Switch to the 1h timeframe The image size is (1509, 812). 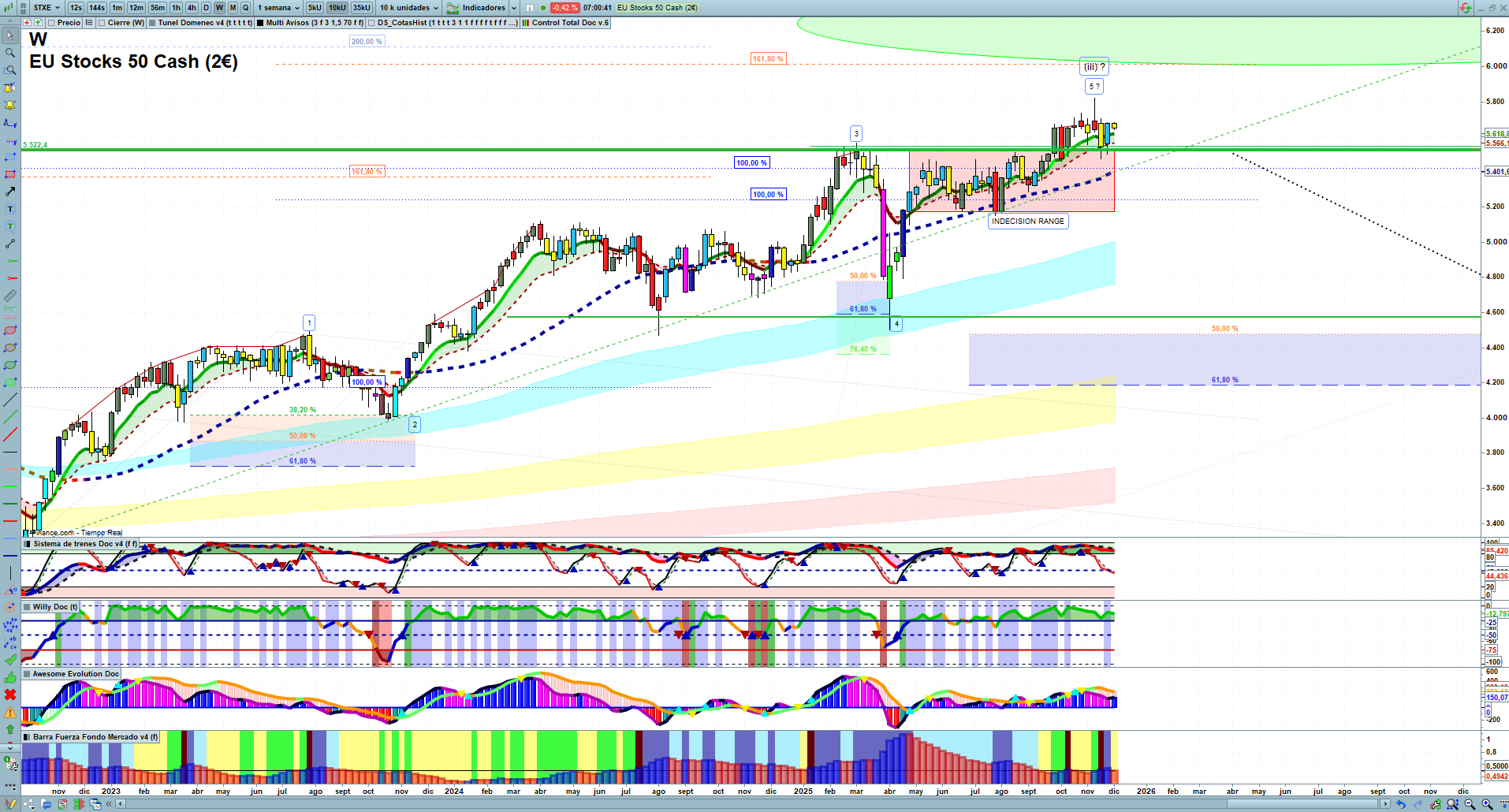[x=176, y=8]
